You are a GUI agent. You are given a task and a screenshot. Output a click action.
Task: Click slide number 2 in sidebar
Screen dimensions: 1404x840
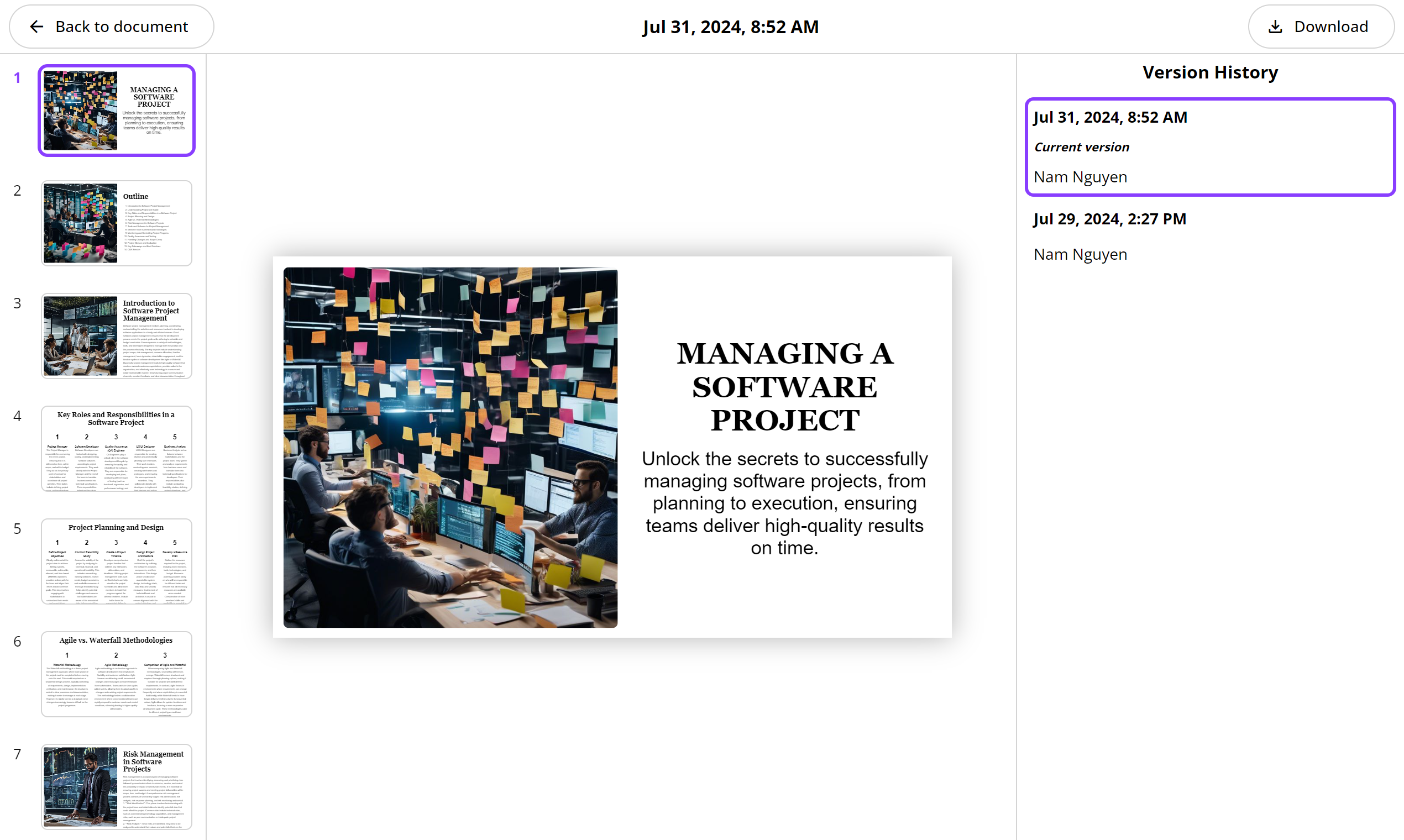pyautogui.click(x=18, y=191)
